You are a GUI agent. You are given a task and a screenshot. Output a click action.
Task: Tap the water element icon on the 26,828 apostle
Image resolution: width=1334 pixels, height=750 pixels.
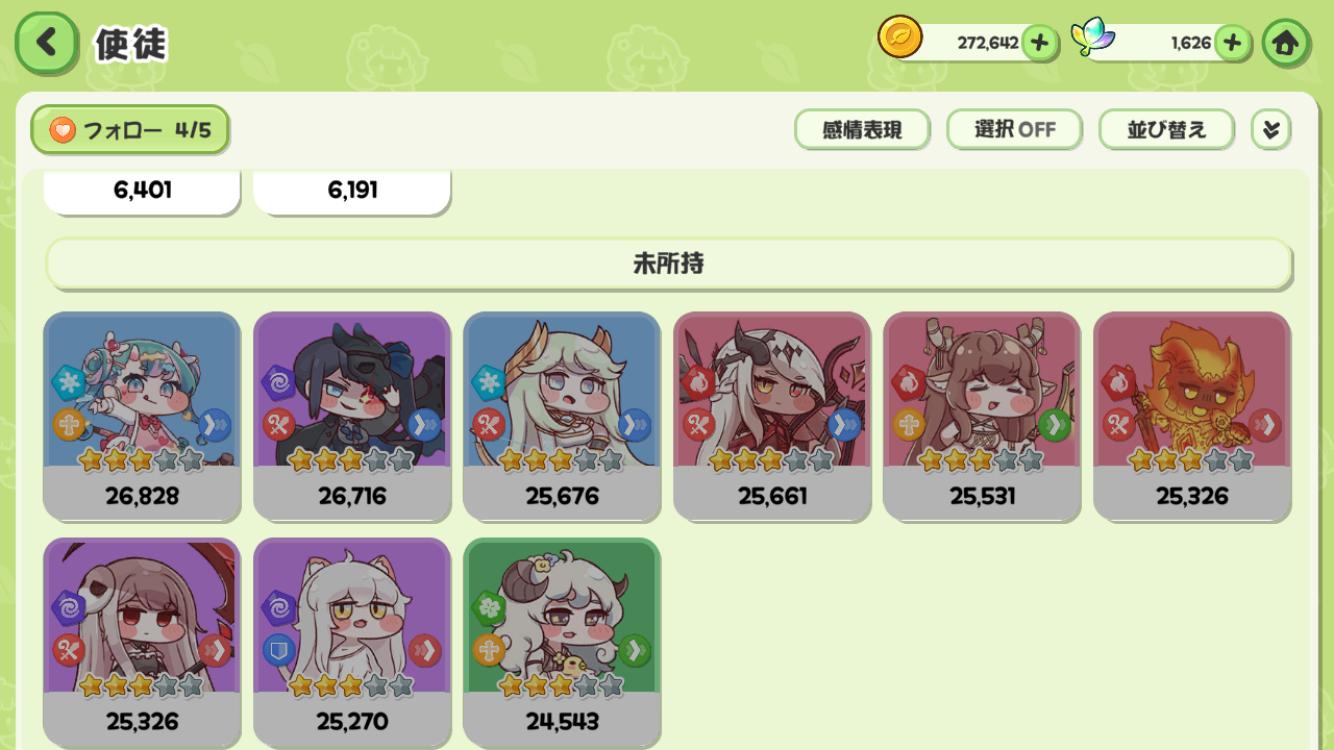point(68,384)
